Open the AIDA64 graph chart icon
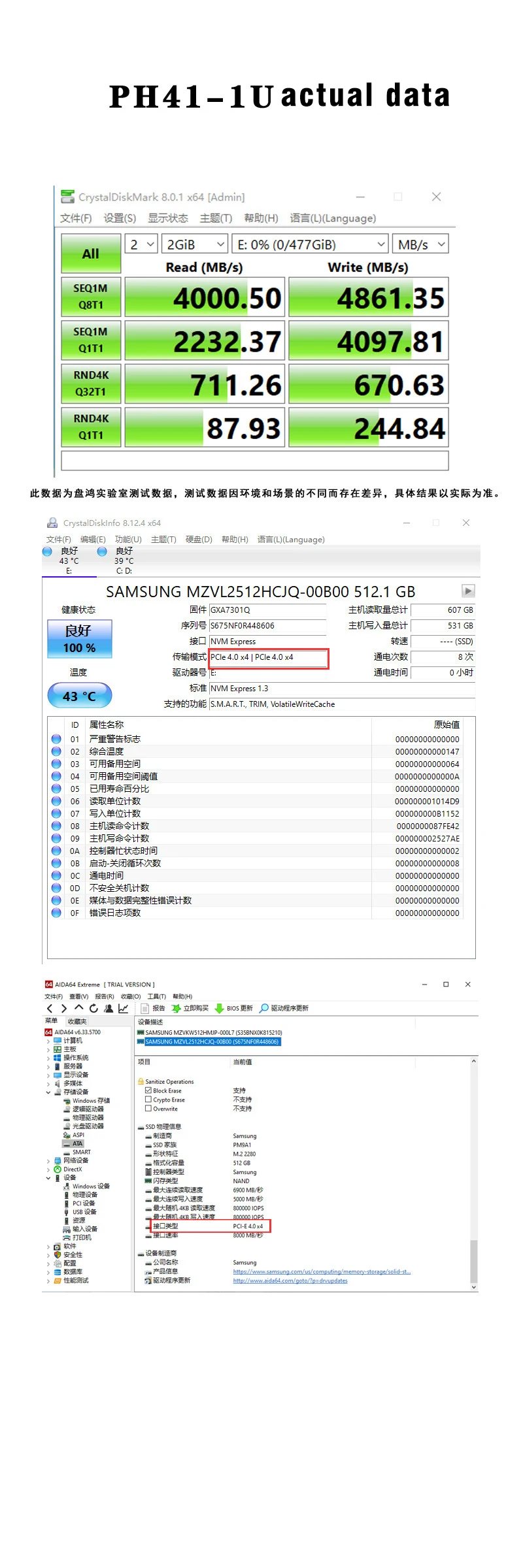This screenshot has width=523, height=1568. pos(123,1009)
